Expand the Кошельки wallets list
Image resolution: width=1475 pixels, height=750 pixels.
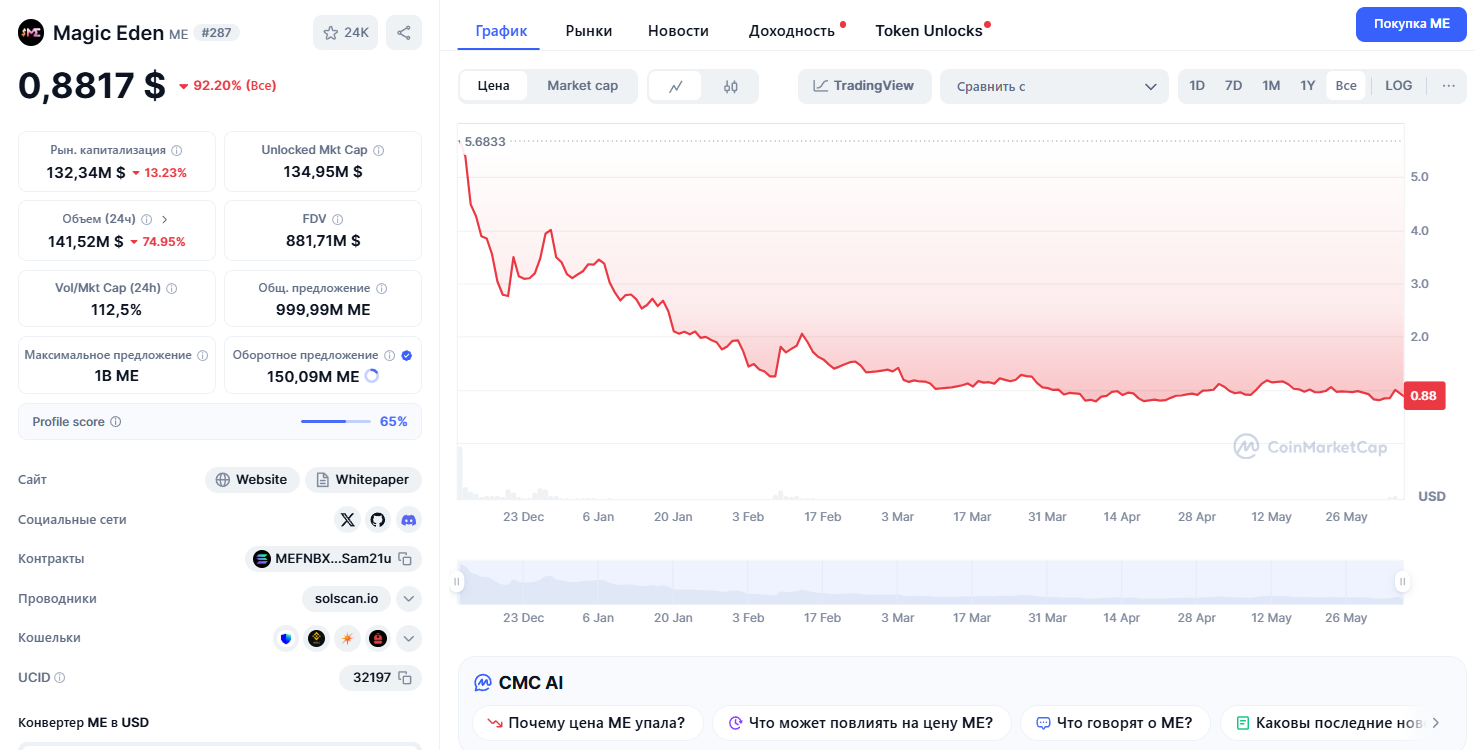[x=409, y=638]
